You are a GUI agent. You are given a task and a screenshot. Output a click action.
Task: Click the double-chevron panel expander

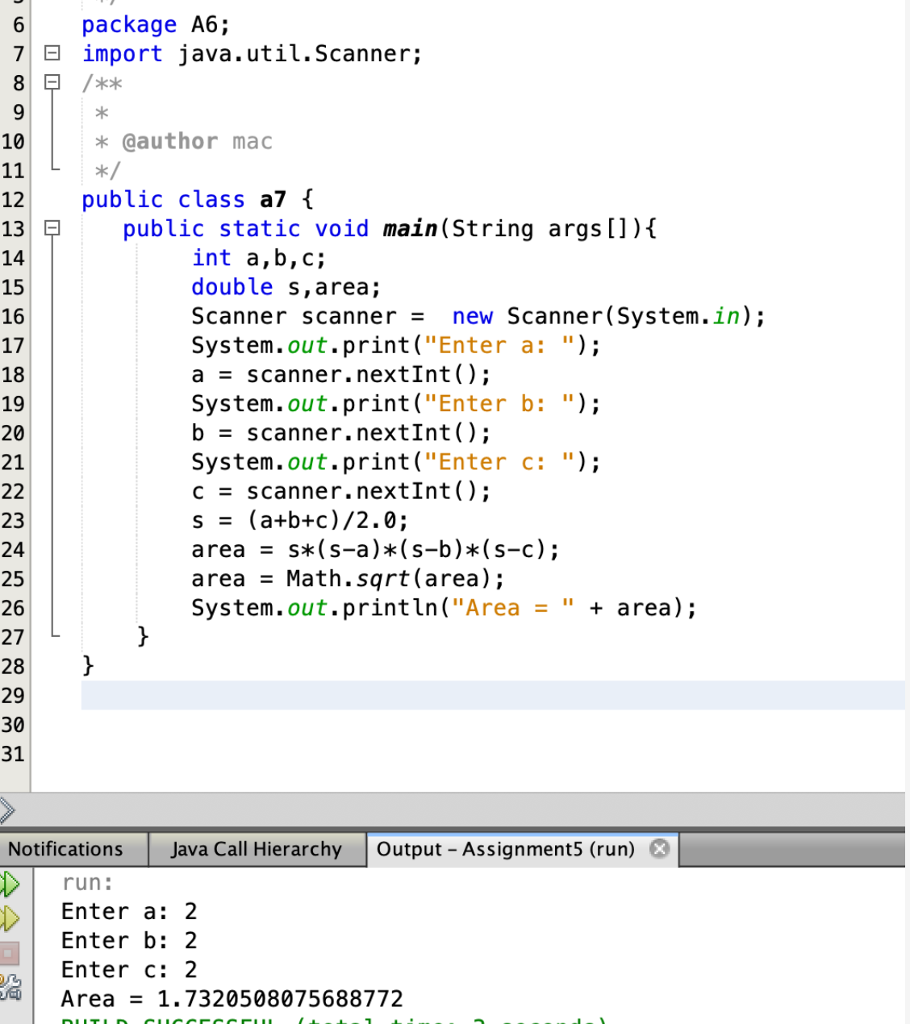[x=8, y=810]
